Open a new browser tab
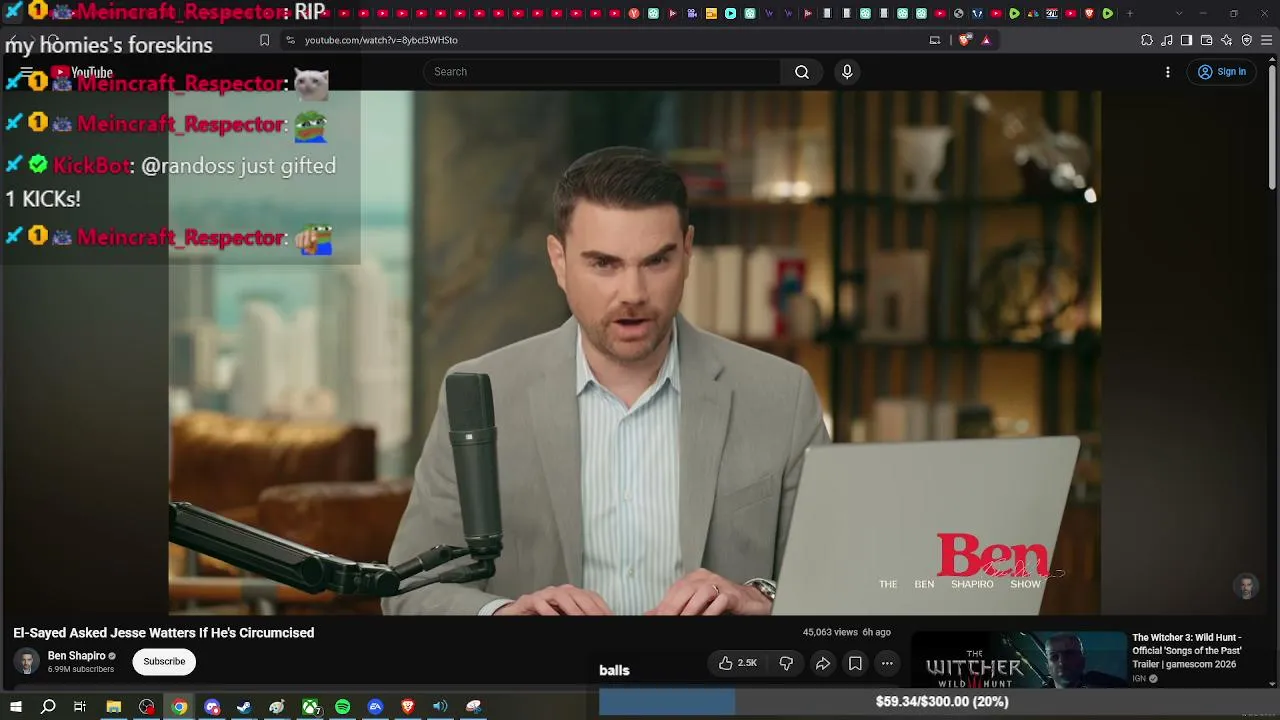The width and height of the screenshot is (1280, 720). click(1130, 13)
